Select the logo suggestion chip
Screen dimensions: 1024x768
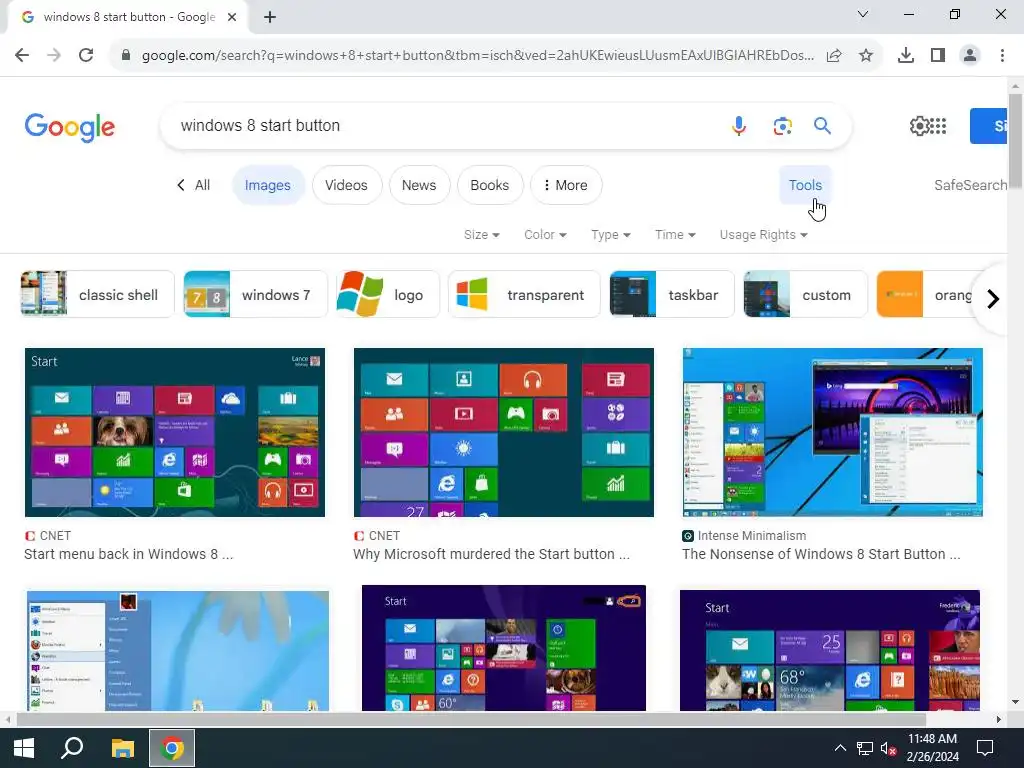pos(388,295)
